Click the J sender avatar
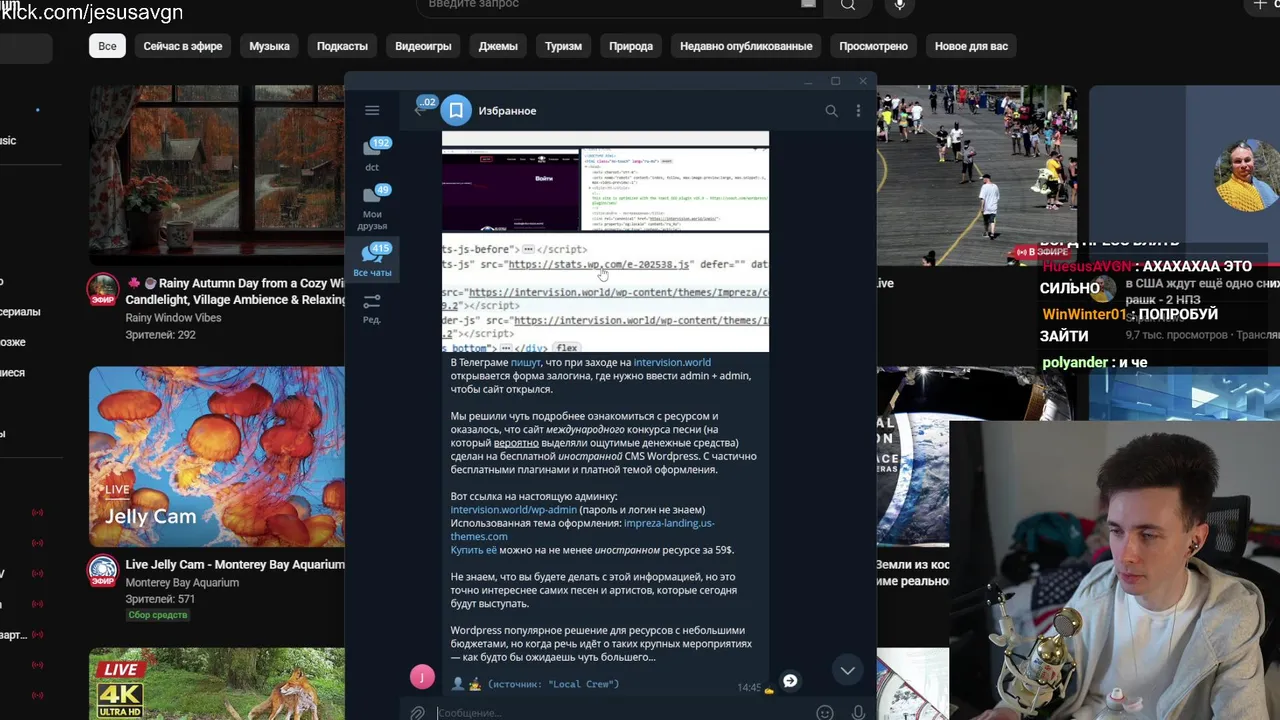Image resolution: width=1280 pixels, height=720 pixels. 422,677
